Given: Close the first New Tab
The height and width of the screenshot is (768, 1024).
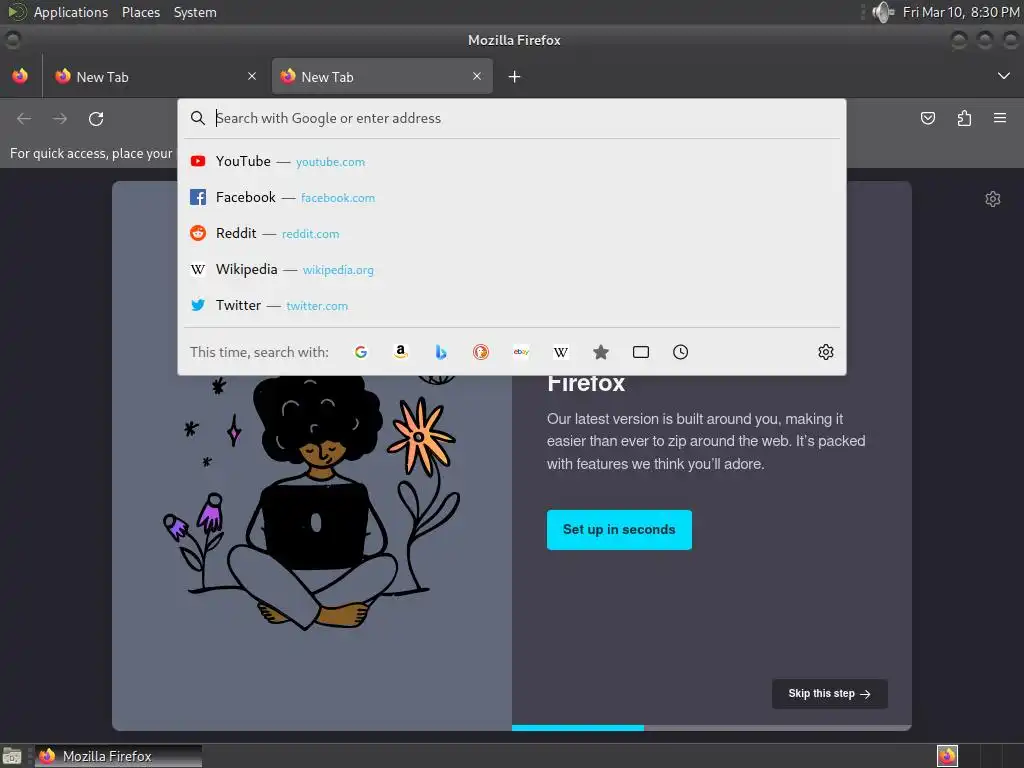Looking at the screenshot, I should tap(252, 76).
